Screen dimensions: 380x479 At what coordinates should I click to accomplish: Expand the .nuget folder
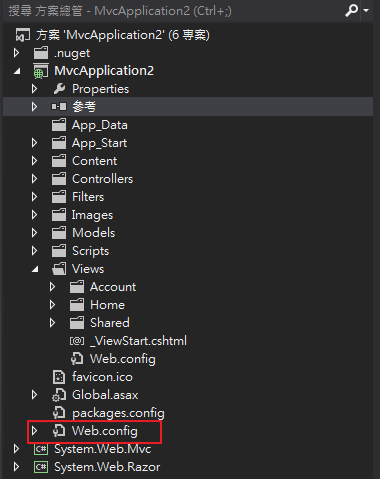16,53
